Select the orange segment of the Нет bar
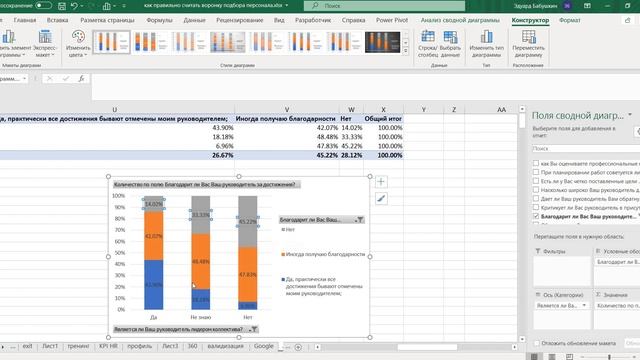The height and width of the screenshot is (360, 640). [247, 275]
